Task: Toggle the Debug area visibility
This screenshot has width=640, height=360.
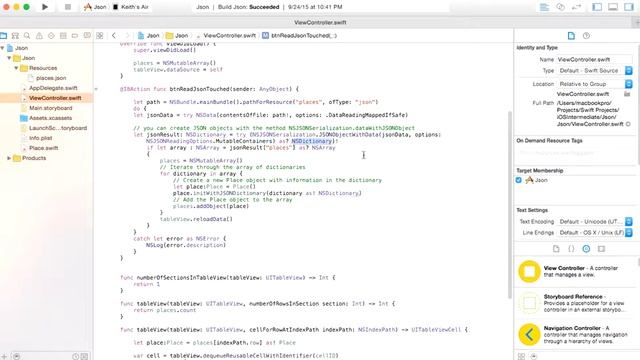Action: point(613,7)
